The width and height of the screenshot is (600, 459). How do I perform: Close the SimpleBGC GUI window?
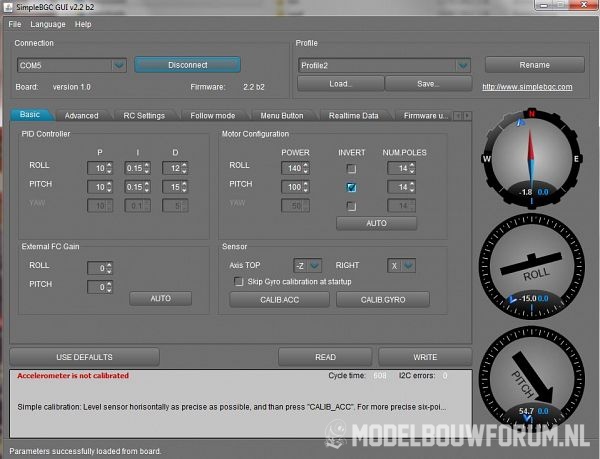[x=584, y=5]
